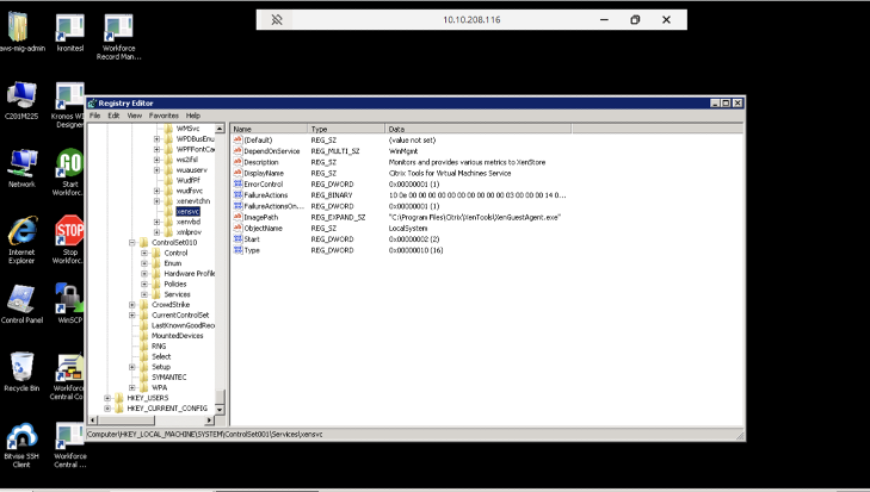870x492 pixels.
Task: Sort values by the Type column header
Action: coord(346,129)
